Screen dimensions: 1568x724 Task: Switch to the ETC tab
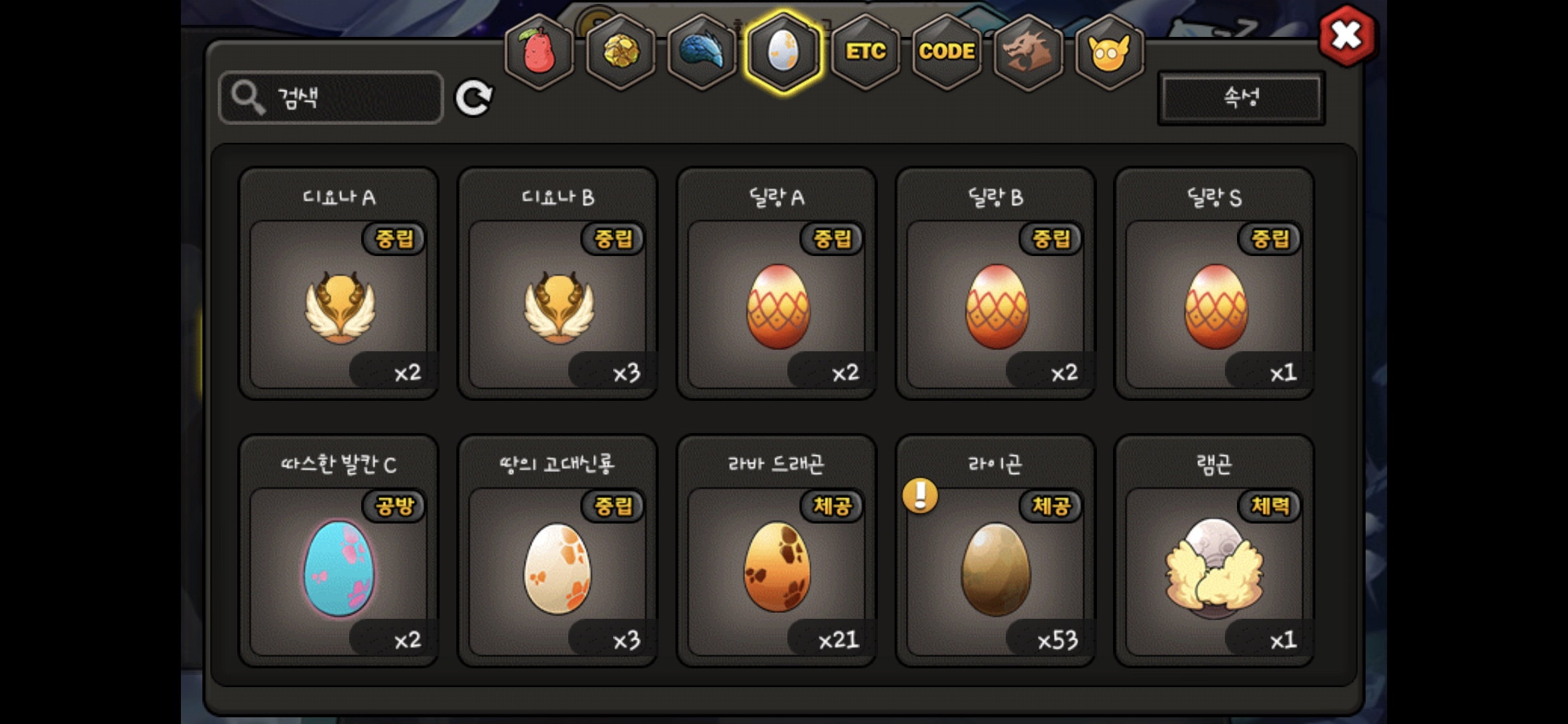(x=866, y=52)
